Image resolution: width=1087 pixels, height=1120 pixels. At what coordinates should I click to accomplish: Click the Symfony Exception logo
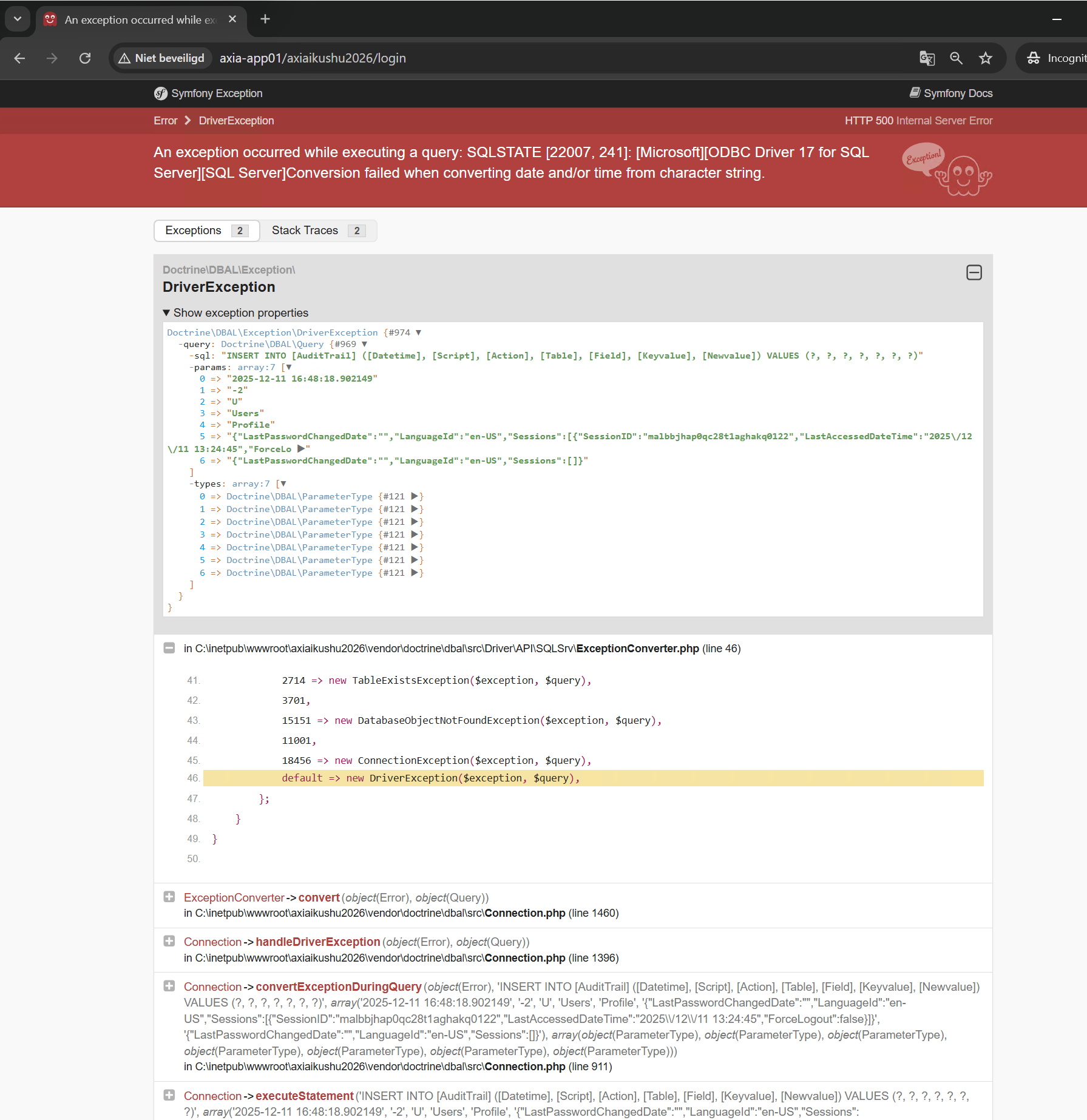click(160, 93)
